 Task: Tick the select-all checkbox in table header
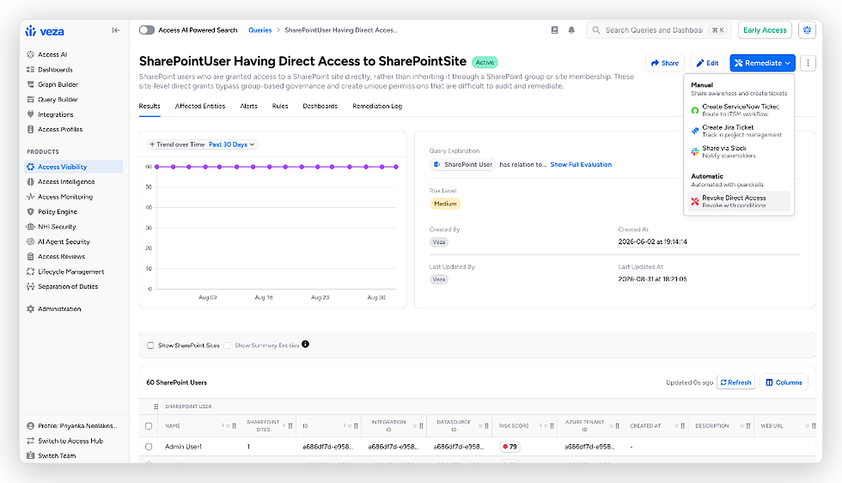pos(149,426)
